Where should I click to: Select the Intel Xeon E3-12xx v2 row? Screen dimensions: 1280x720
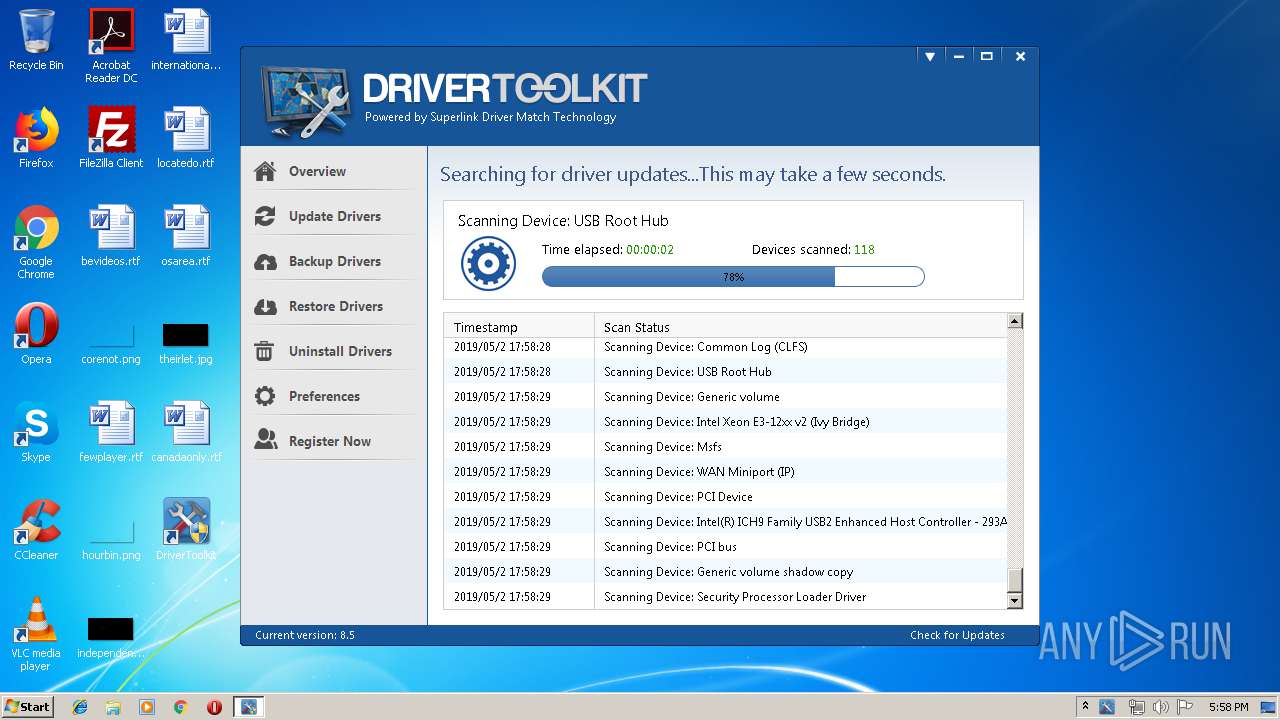click(726, 422)
